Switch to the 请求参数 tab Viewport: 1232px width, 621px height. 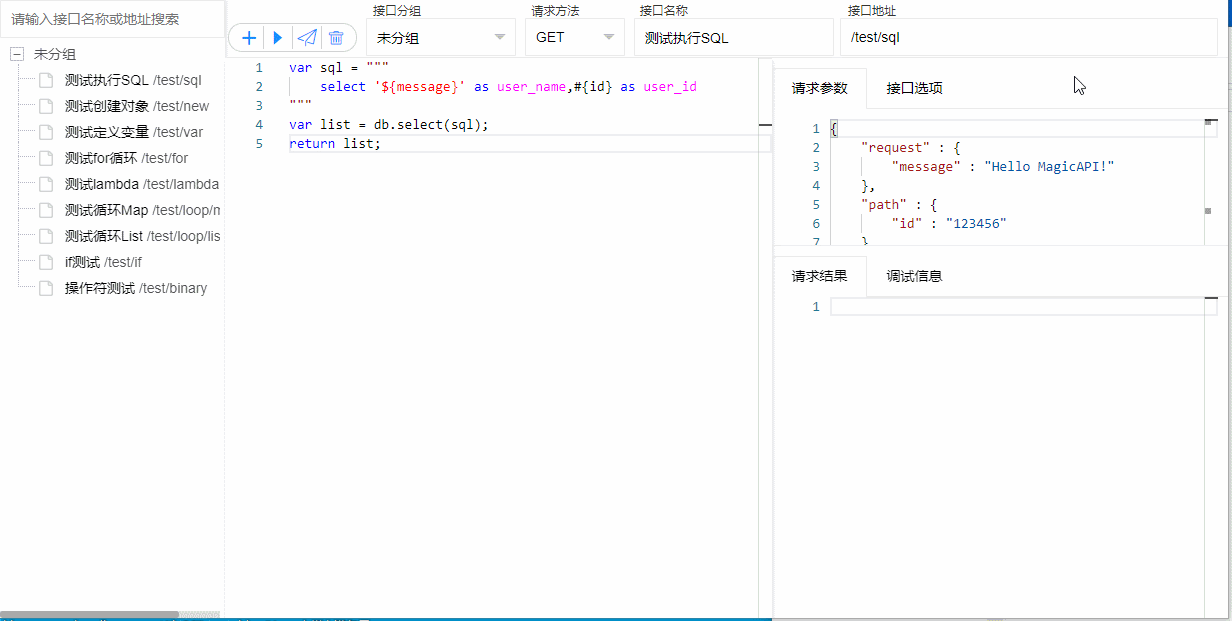(820, 88)
